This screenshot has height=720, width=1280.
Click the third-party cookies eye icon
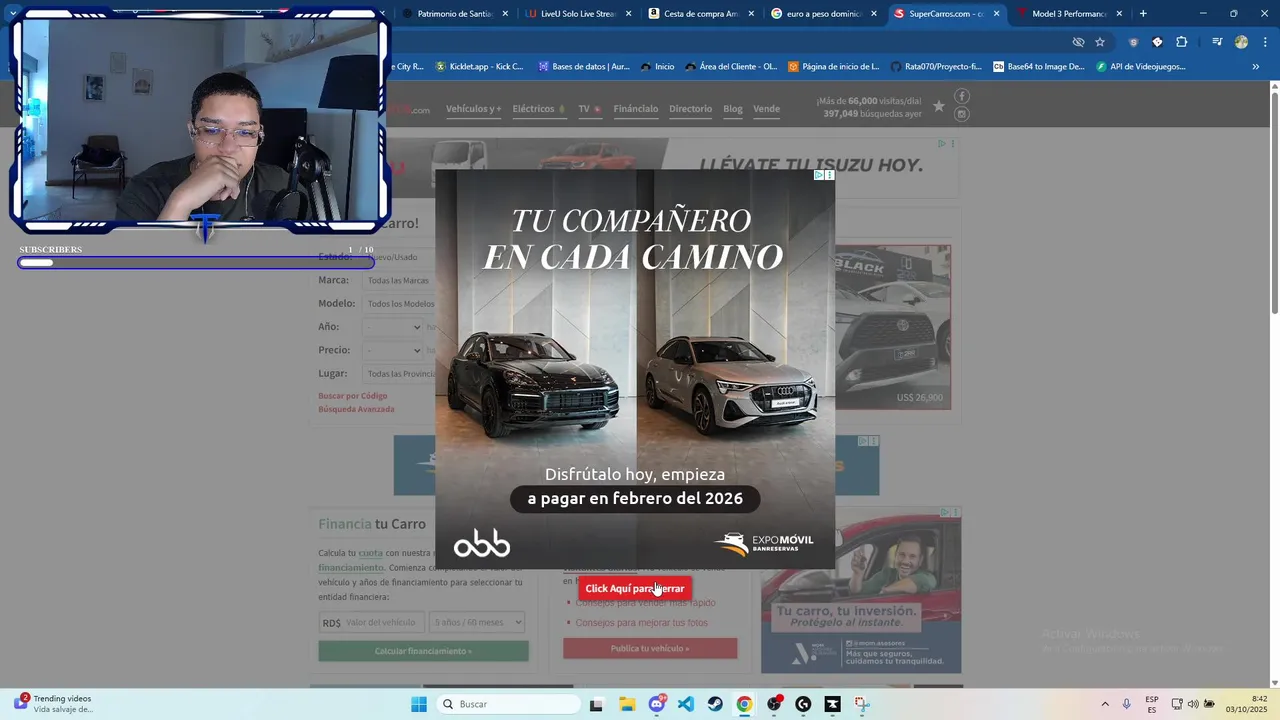coord(1078,42)
